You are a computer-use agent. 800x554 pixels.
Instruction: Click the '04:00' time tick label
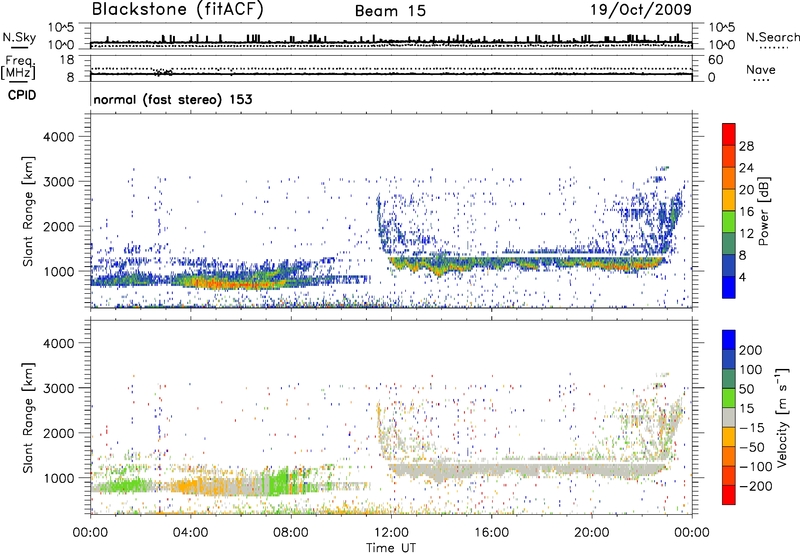[x=191, y=533]
